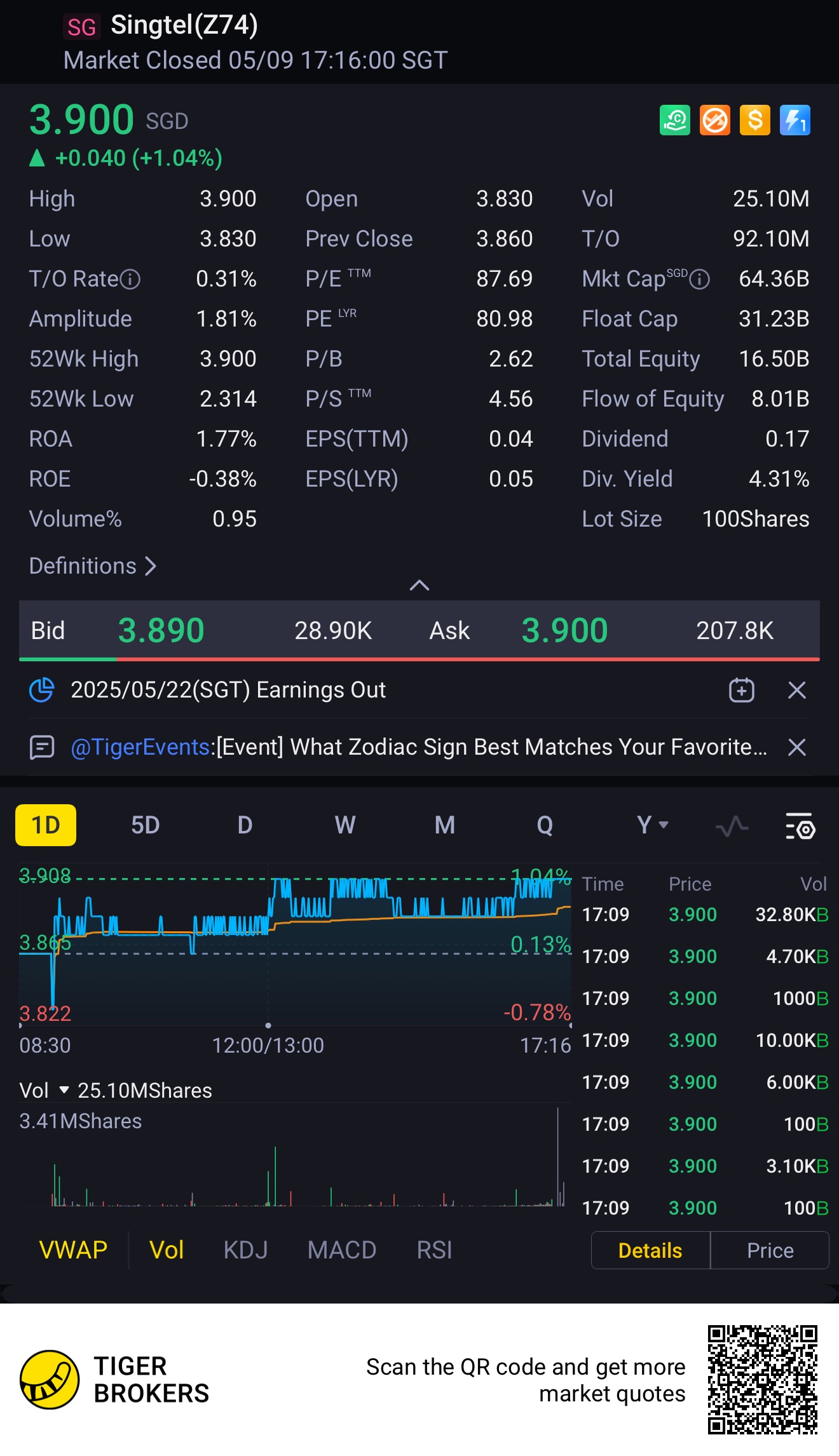Viewport: 839px width, 1456px height.
Task: Open the Vol indicator dropdown
Action: [x=43, y=1090]
